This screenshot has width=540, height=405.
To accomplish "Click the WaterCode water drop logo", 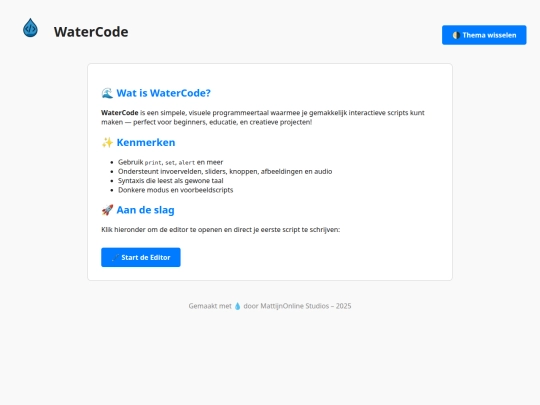I will click(30, 28).
